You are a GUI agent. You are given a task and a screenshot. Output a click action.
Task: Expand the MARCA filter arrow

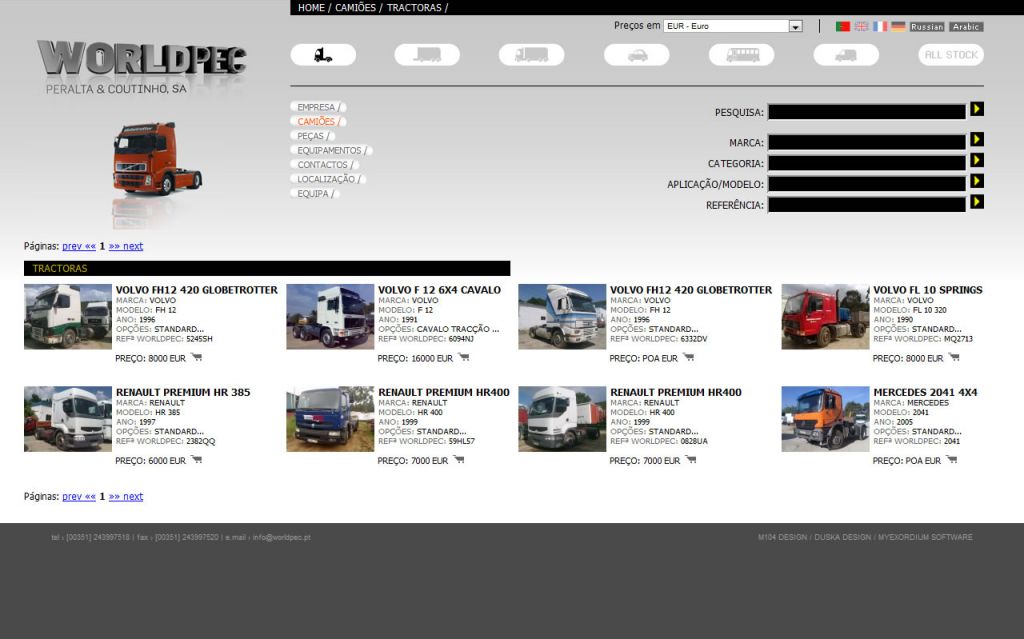click(x=977, y=140)
